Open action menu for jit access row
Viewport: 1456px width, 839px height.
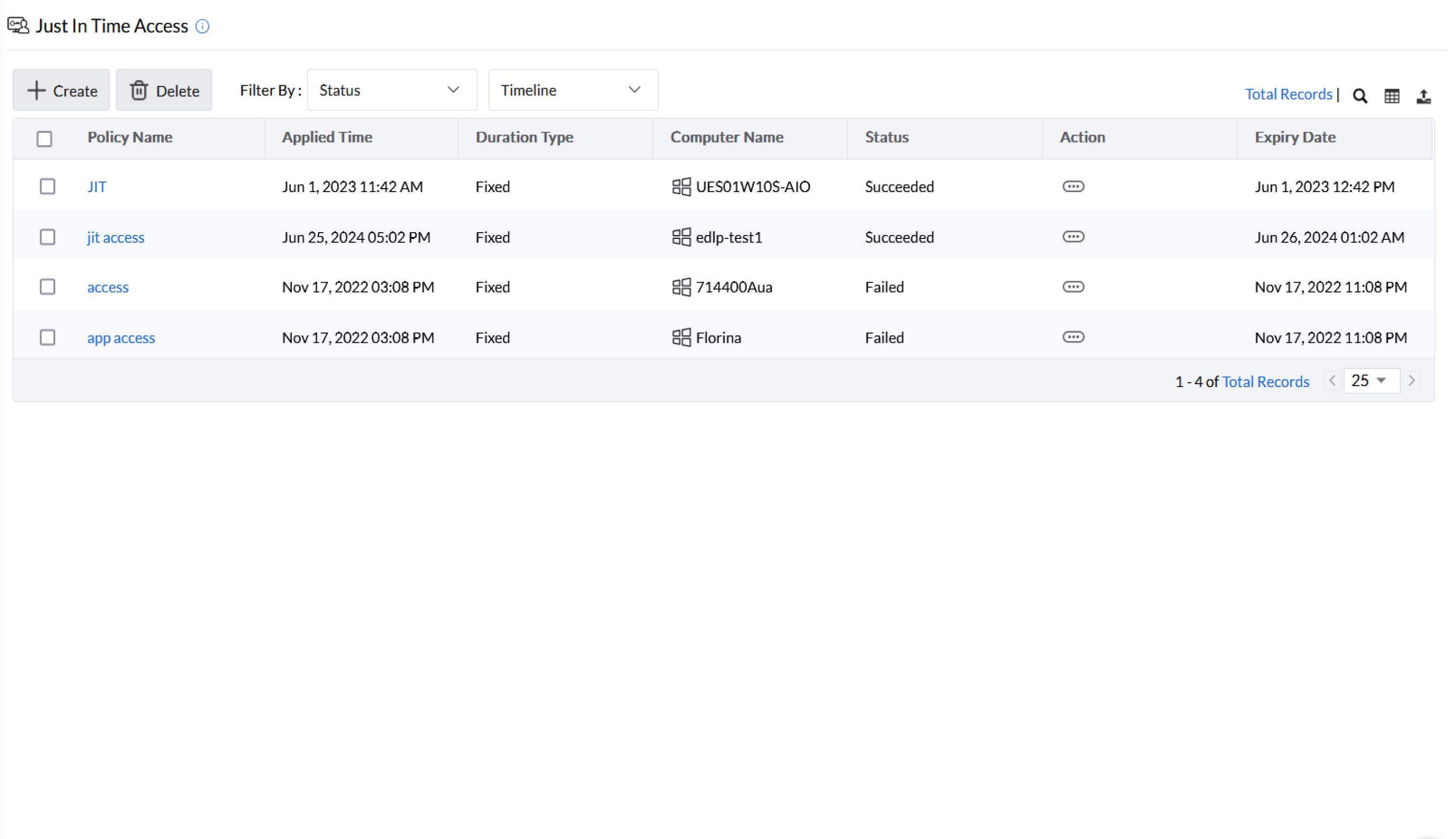[1073, 237]
